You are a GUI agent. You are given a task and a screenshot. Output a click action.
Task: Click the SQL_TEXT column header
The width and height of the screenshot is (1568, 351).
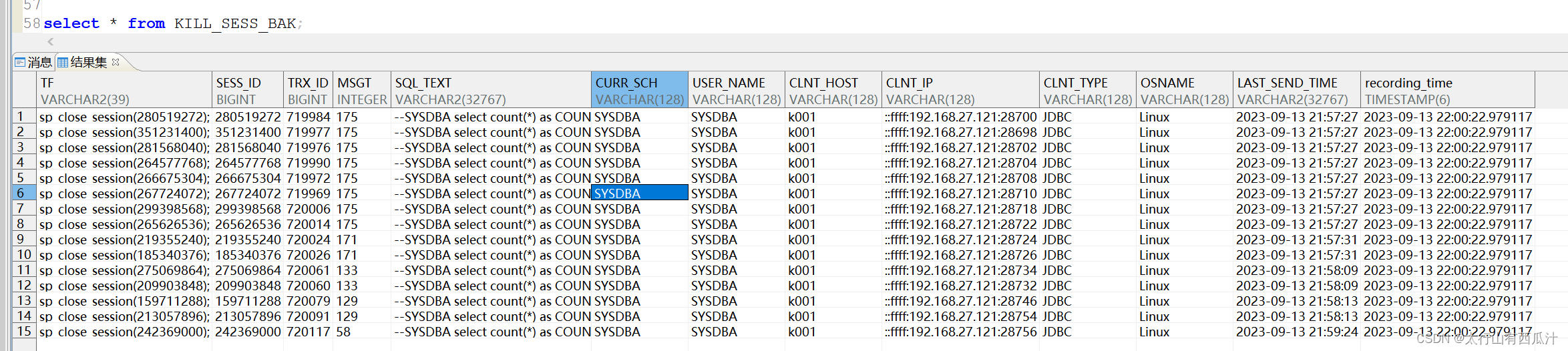coord(490,91)
